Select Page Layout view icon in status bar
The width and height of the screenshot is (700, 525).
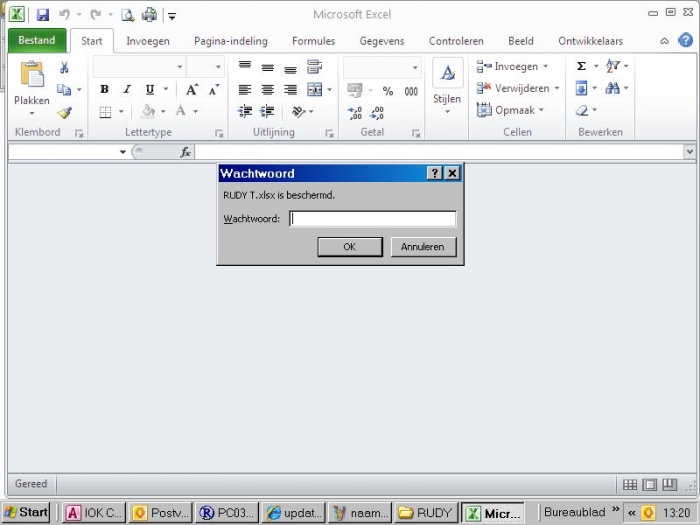(650, 484)
